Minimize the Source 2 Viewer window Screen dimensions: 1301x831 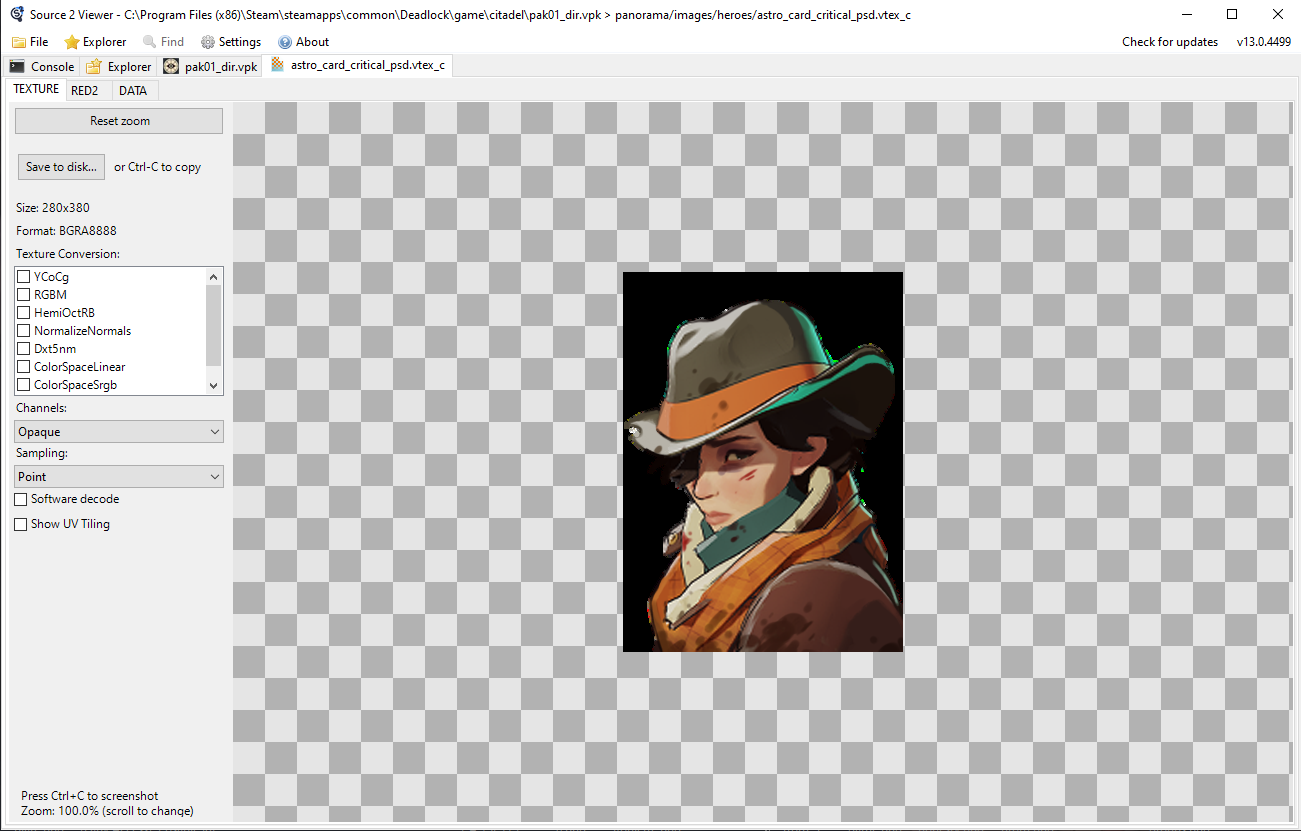(1186, 14)
